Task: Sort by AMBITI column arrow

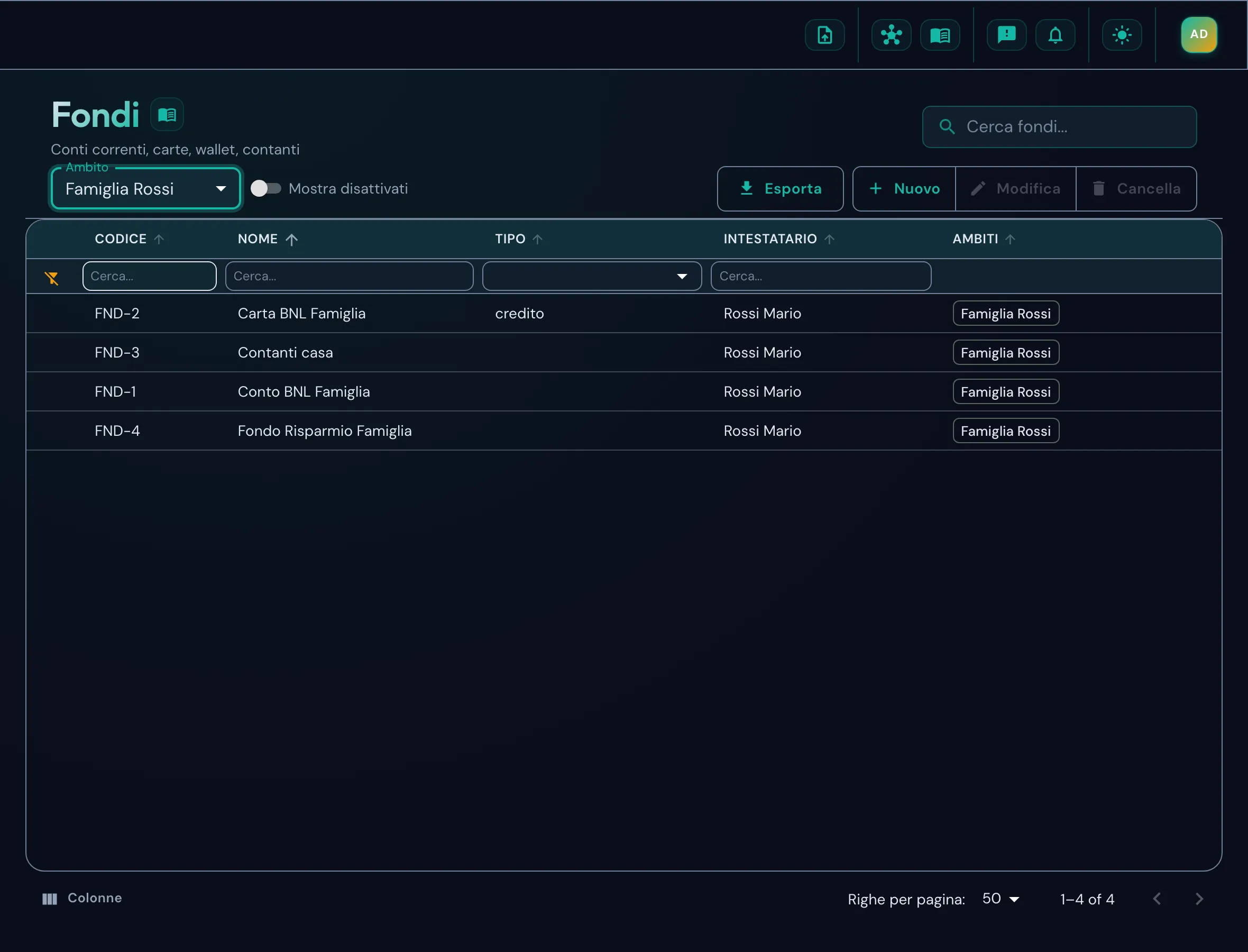Action: pyautogui.click(x=1010, y=239)
